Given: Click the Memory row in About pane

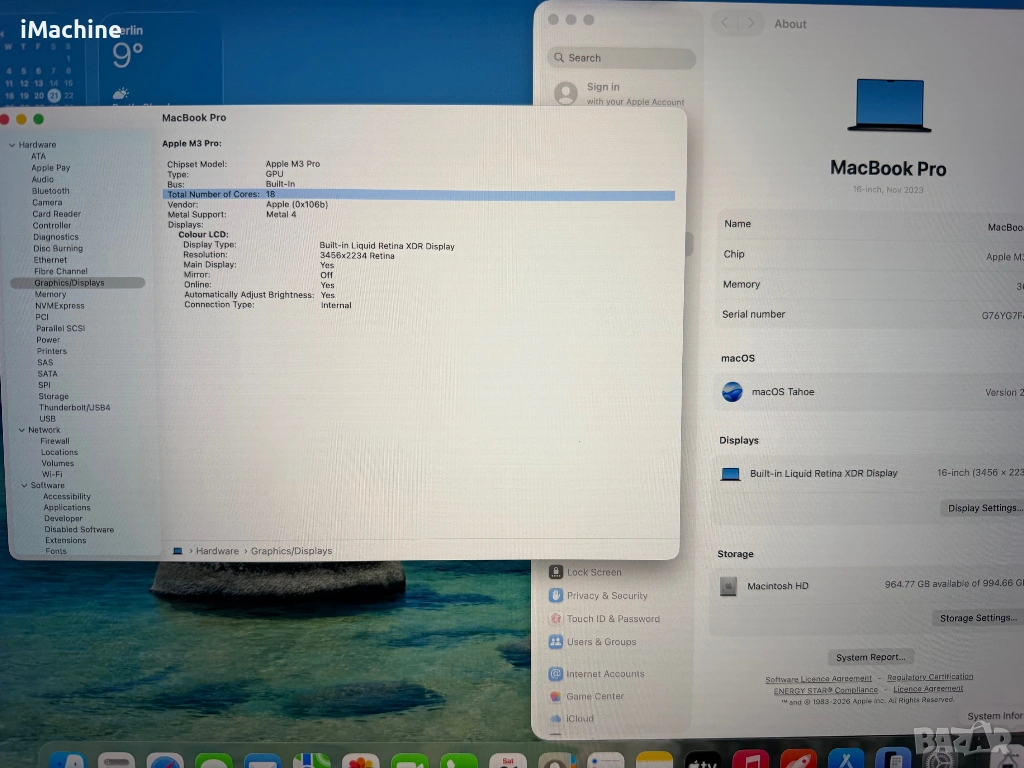Looking at the screenshot, I should pos(871,285).
